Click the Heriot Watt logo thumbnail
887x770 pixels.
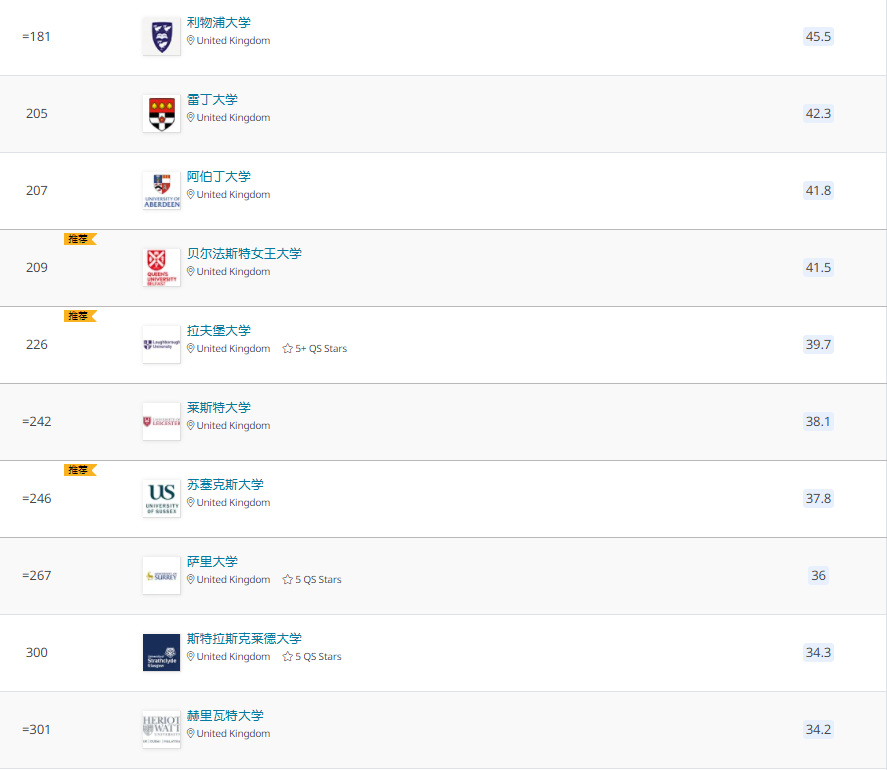click(x=162, y=729)
